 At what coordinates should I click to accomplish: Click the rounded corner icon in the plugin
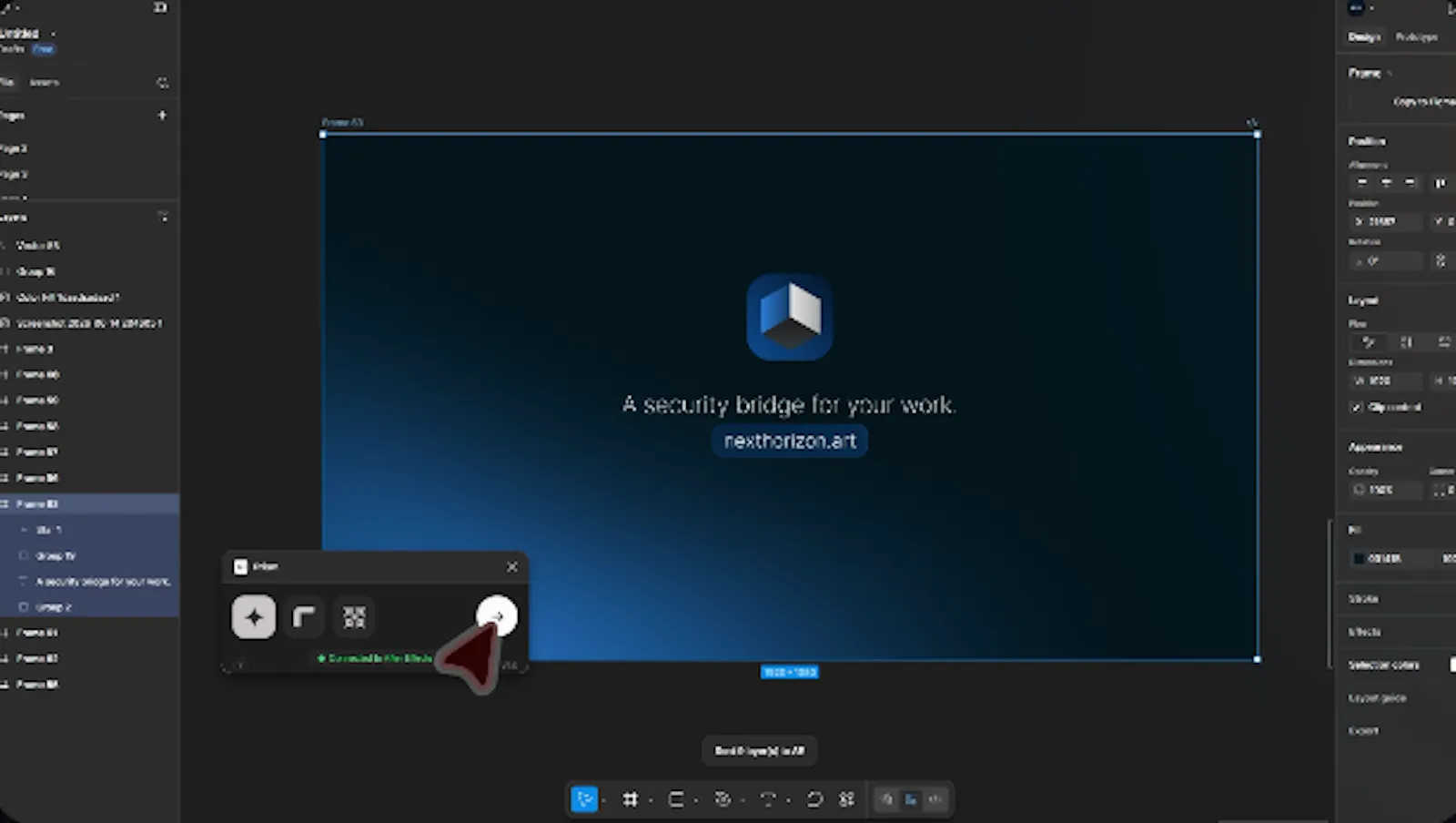304,617
